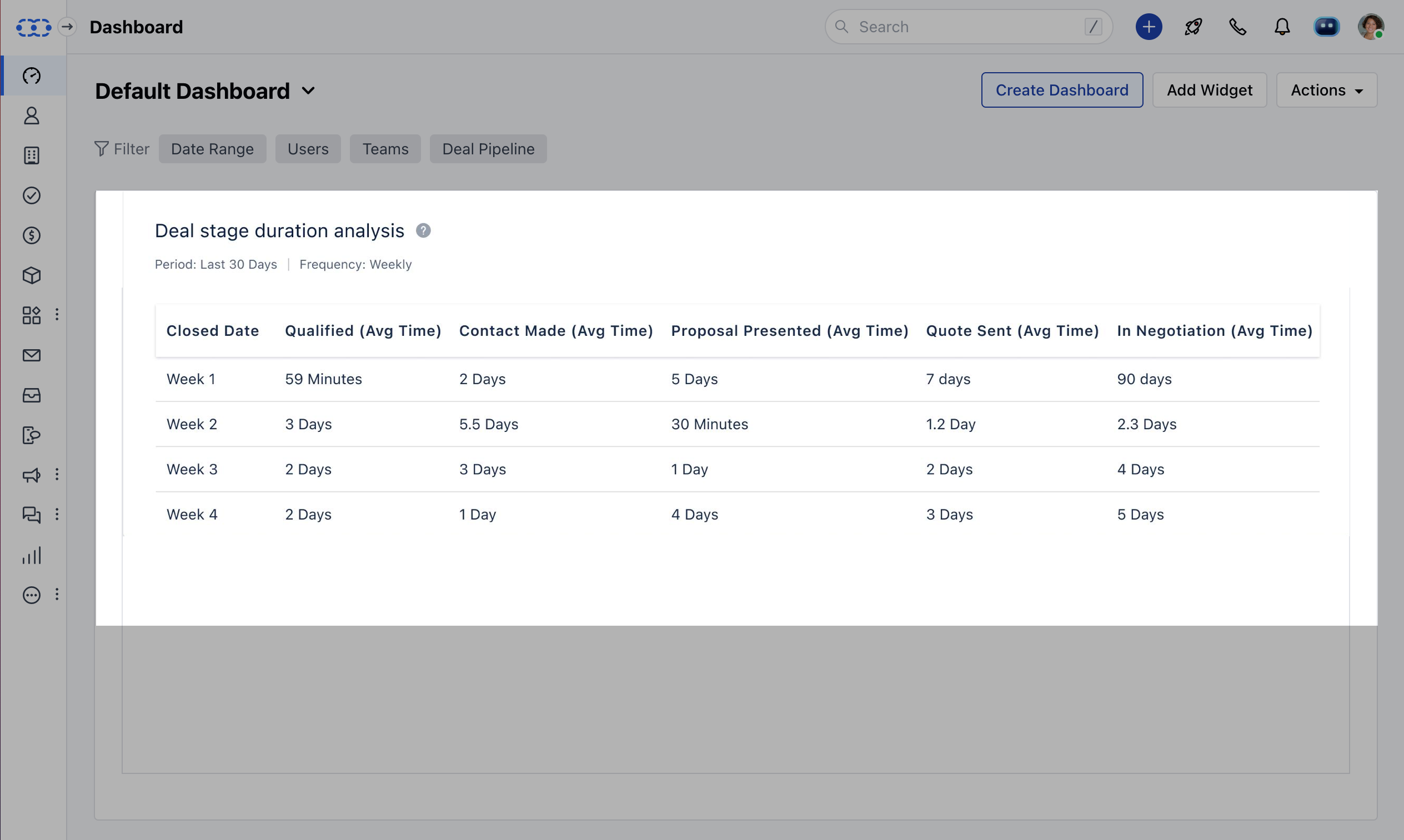Image resolution: width=1404 pixels, height=840 pixels.
Task: Click the Create Dashboard button
Action: tap(1062, 89)
